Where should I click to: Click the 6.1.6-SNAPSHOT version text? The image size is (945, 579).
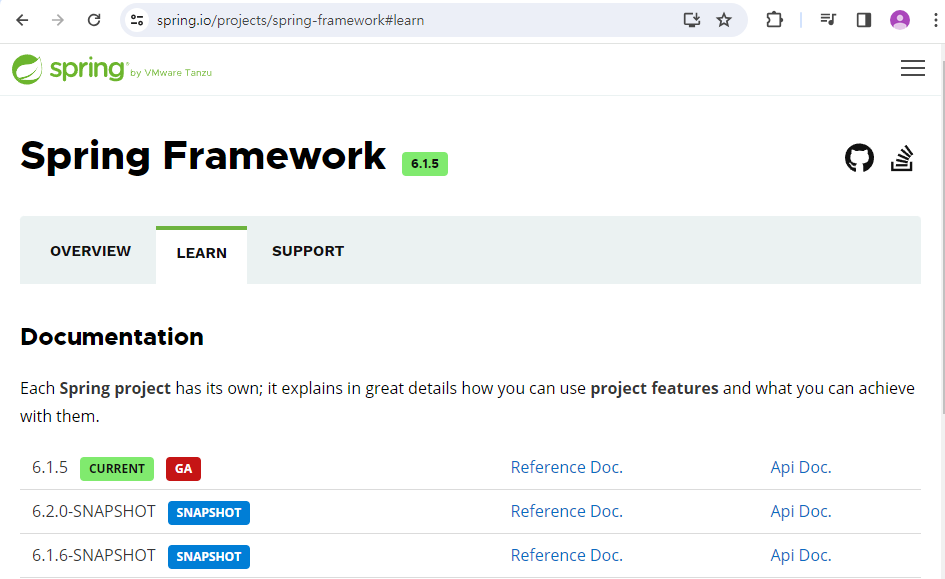point(93,556)
